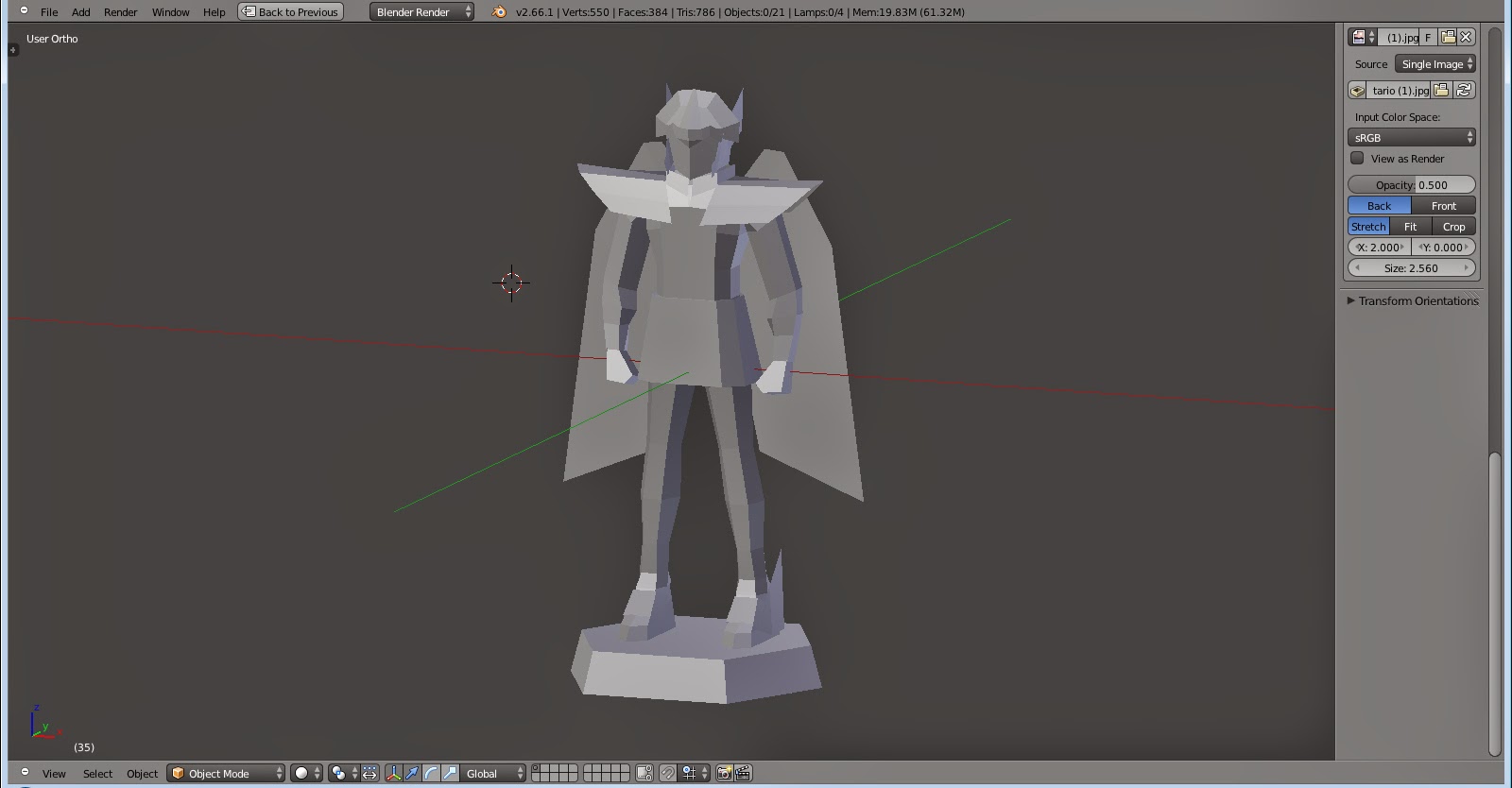
Task: Click the 3D cursor crosshair
Action: (x=511, y=283)
